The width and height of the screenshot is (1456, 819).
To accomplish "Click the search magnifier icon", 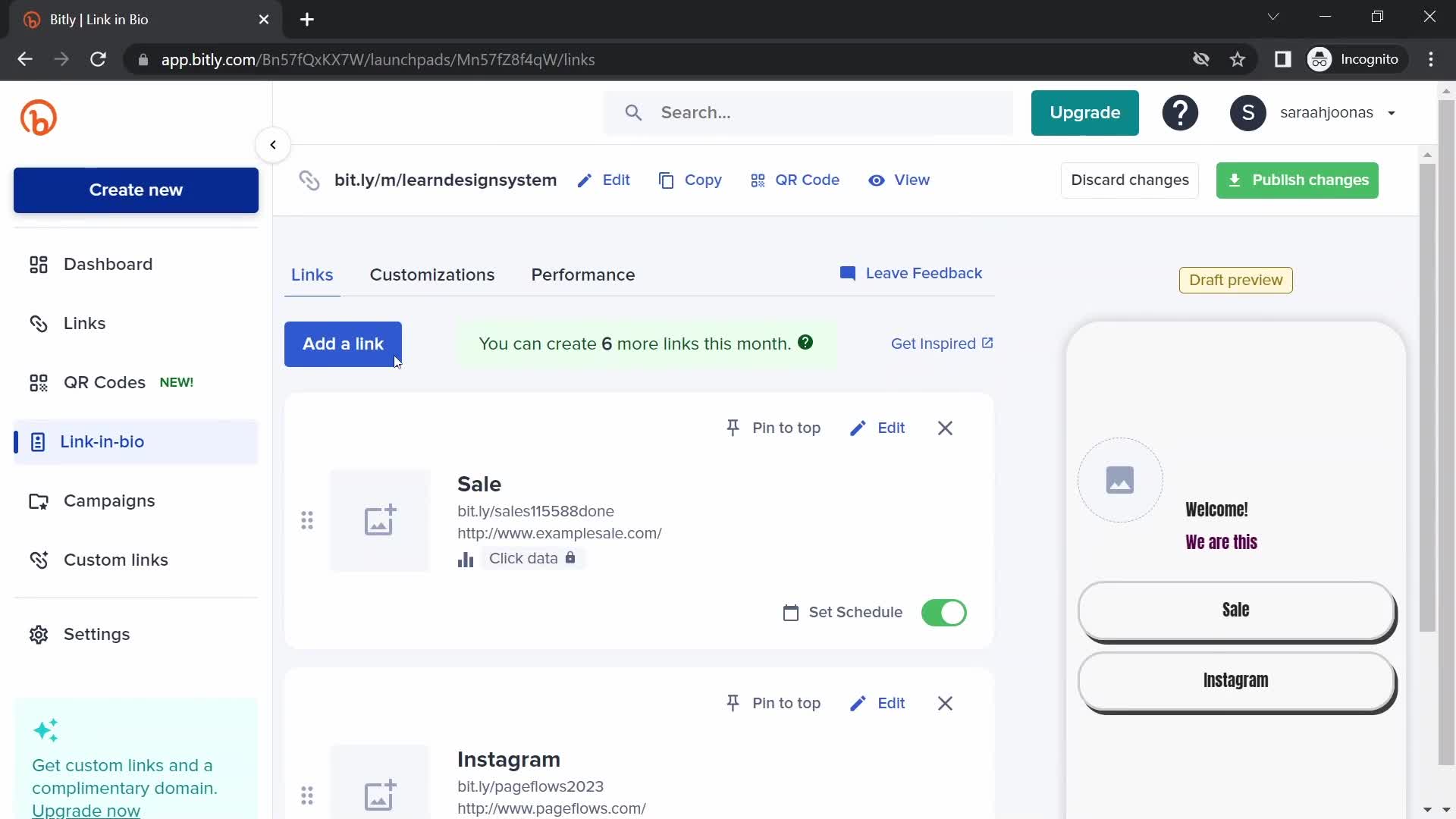I will (x=633, y=113).
